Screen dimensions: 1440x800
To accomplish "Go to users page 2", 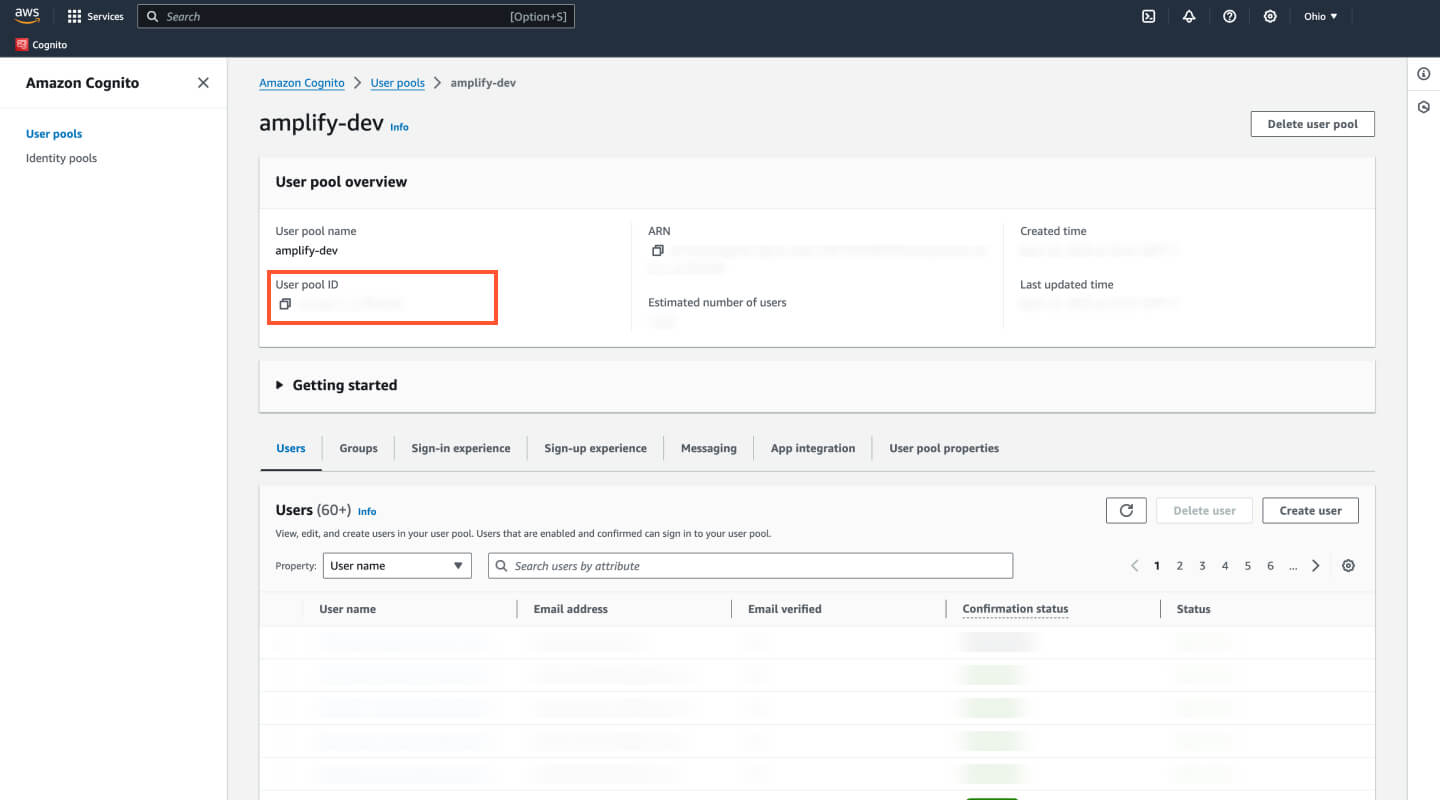I will (1180, 566).
